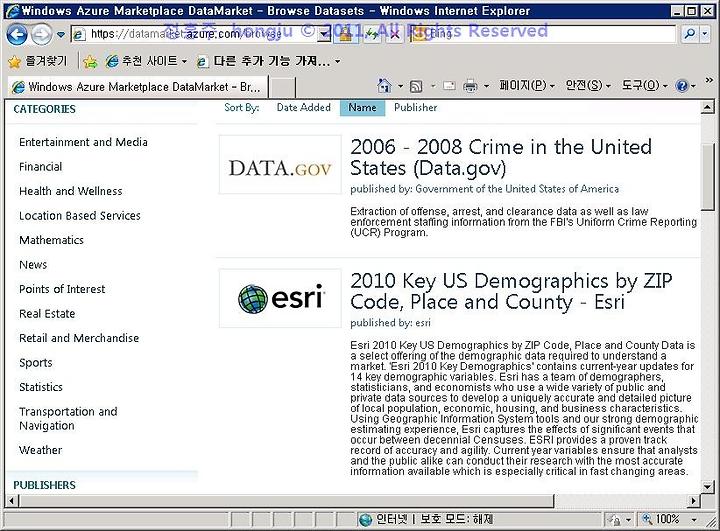
Task: Select Retail and Merchandise category
Action: tap(79, 338)
